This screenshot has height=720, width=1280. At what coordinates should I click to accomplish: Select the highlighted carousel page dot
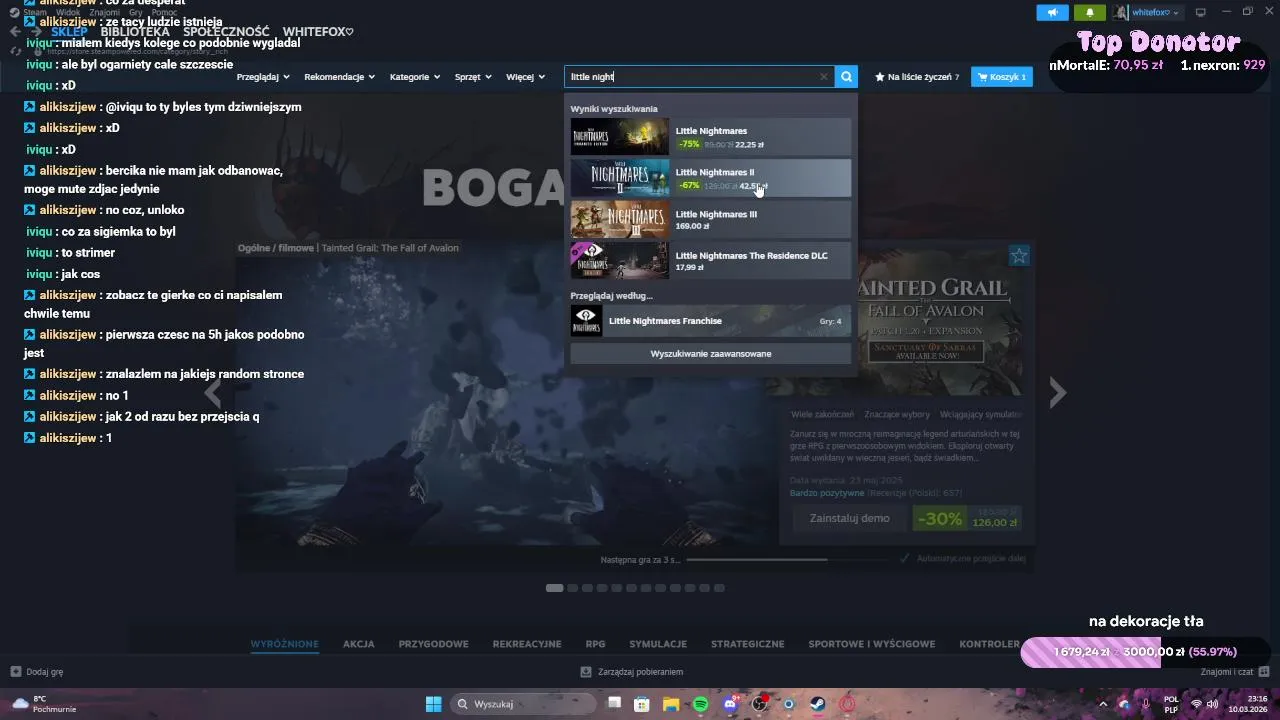point(554,588)
